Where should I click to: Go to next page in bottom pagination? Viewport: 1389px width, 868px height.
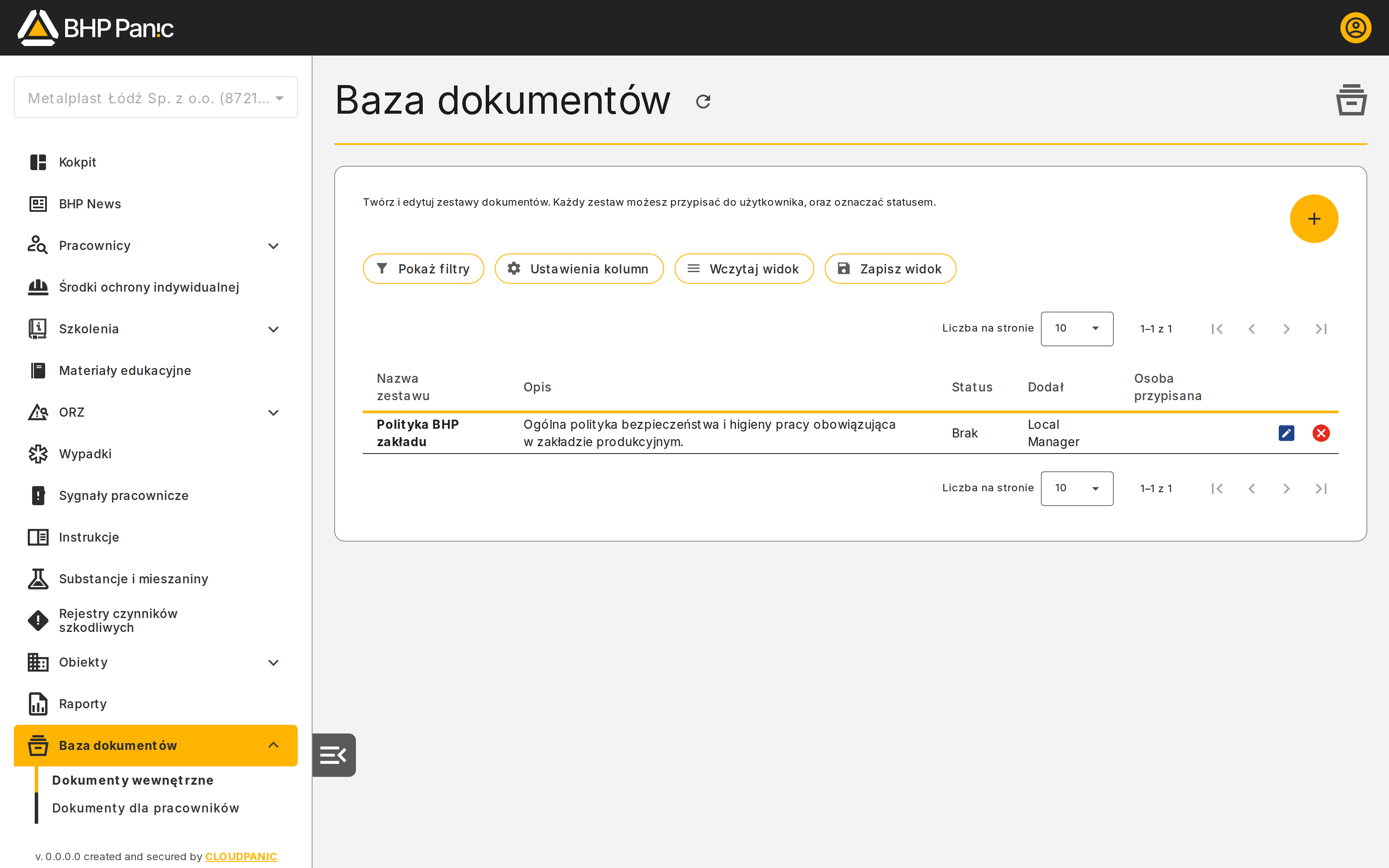(1286, 489)
